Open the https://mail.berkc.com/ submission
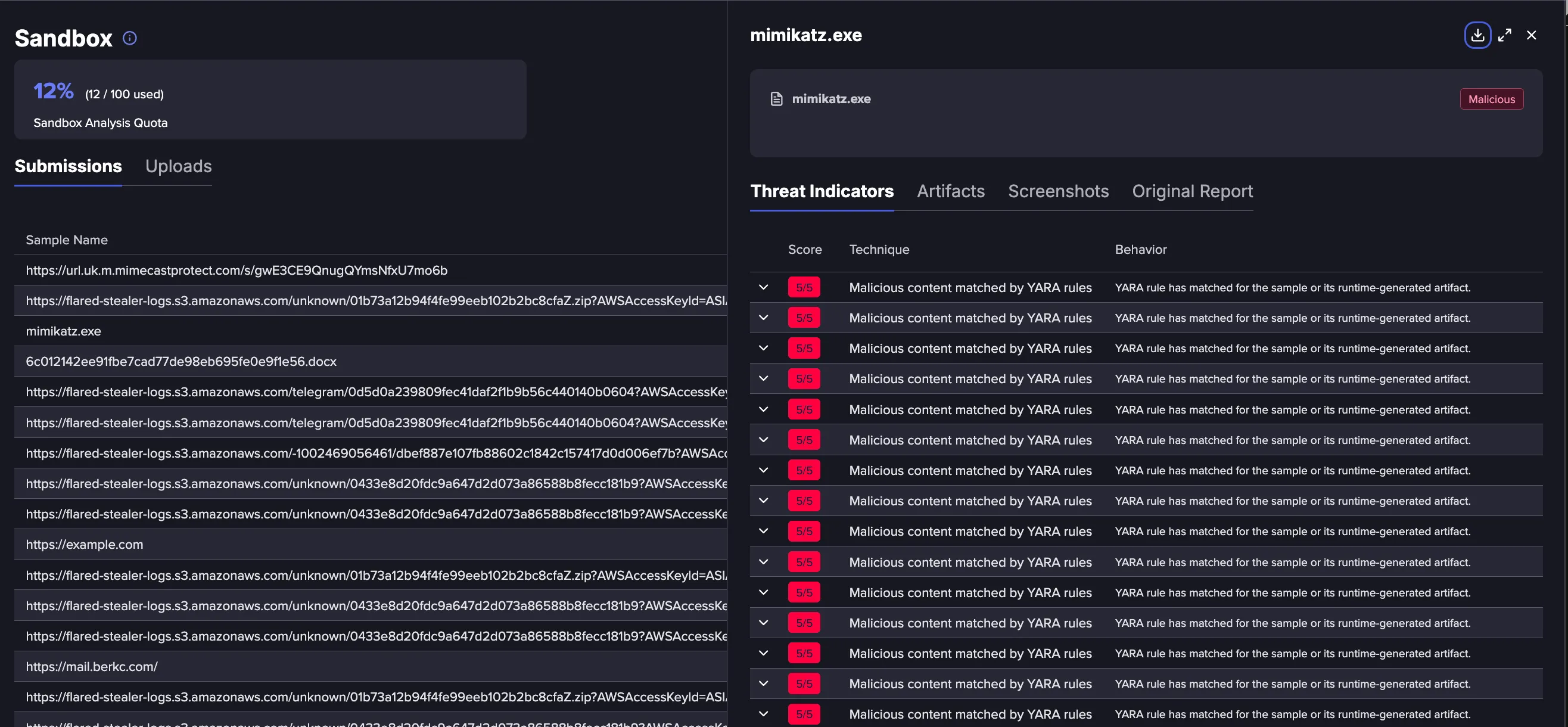The width and height of the screenshot is (1568, 727). point(371,667)
